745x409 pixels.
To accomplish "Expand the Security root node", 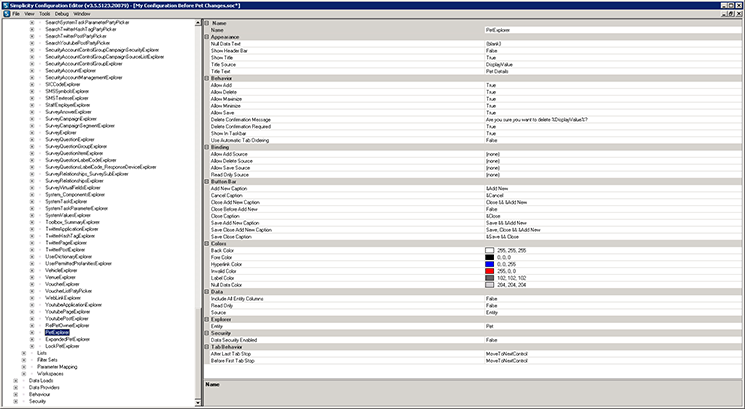I will tap(16, 401).
